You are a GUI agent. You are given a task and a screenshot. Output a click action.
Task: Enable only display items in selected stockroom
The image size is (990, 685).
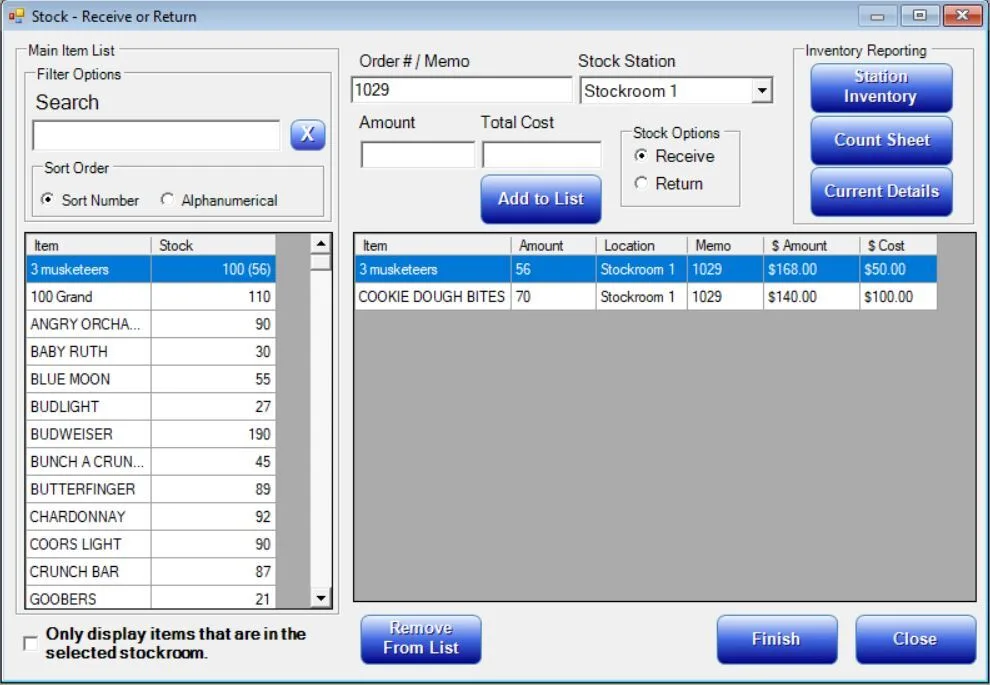click(30, 643)
